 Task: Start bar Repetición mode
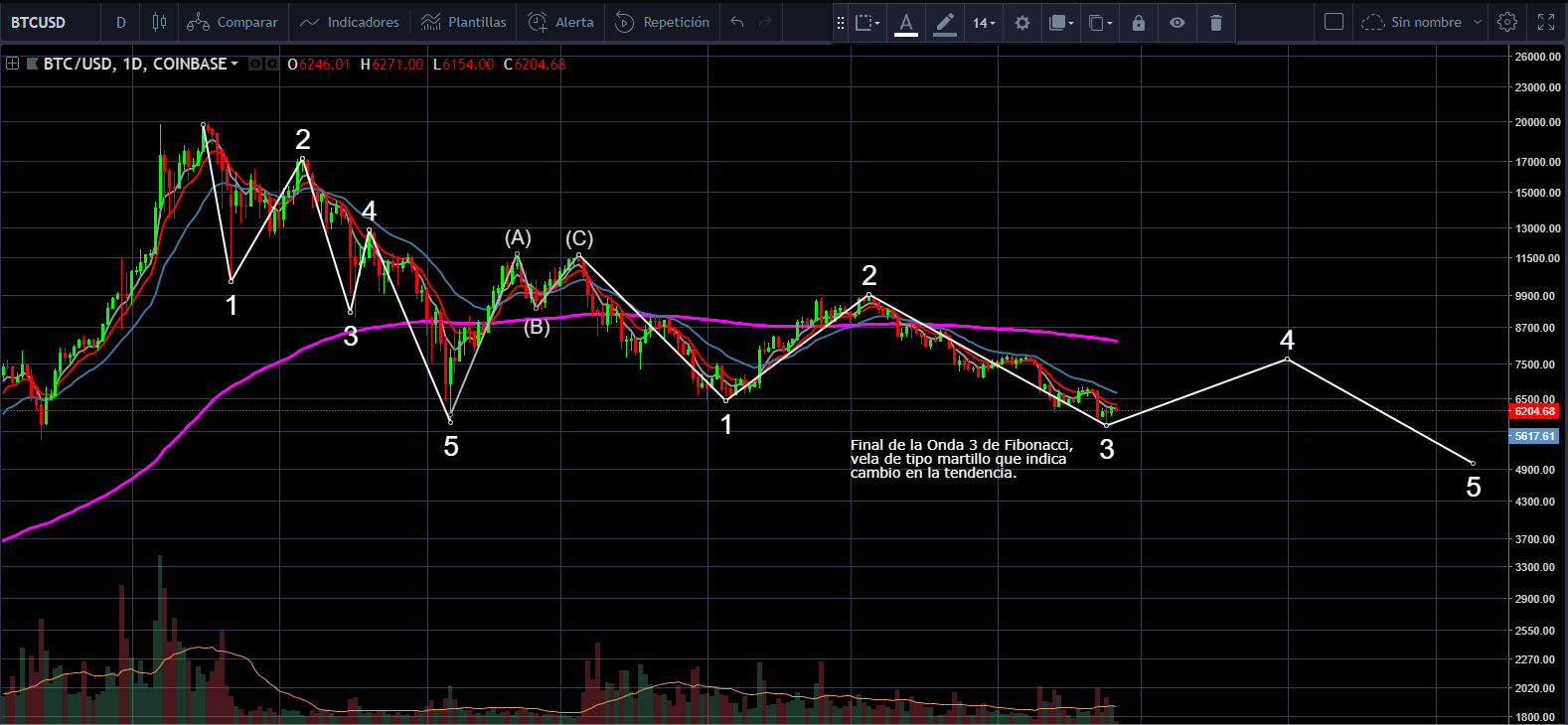pyautogui.click(x=662, y=22)
